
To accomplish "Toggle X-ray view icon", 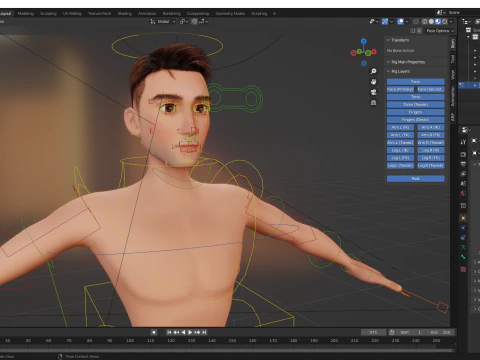I will (416, 22).
